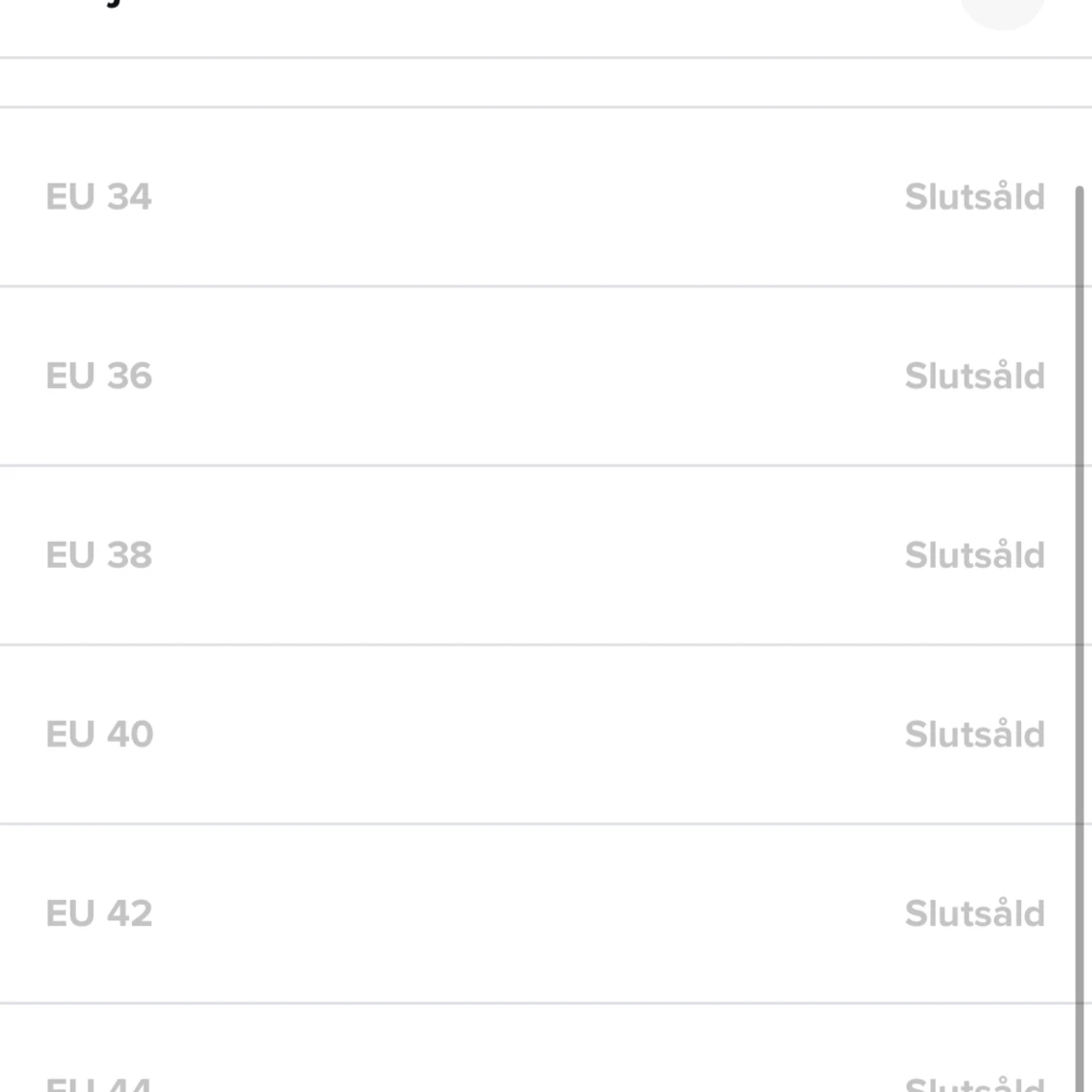Click Slutsåld status next to EU 38
The height and width of the screenshot is (1092, 1092).
tap(975, 555)
